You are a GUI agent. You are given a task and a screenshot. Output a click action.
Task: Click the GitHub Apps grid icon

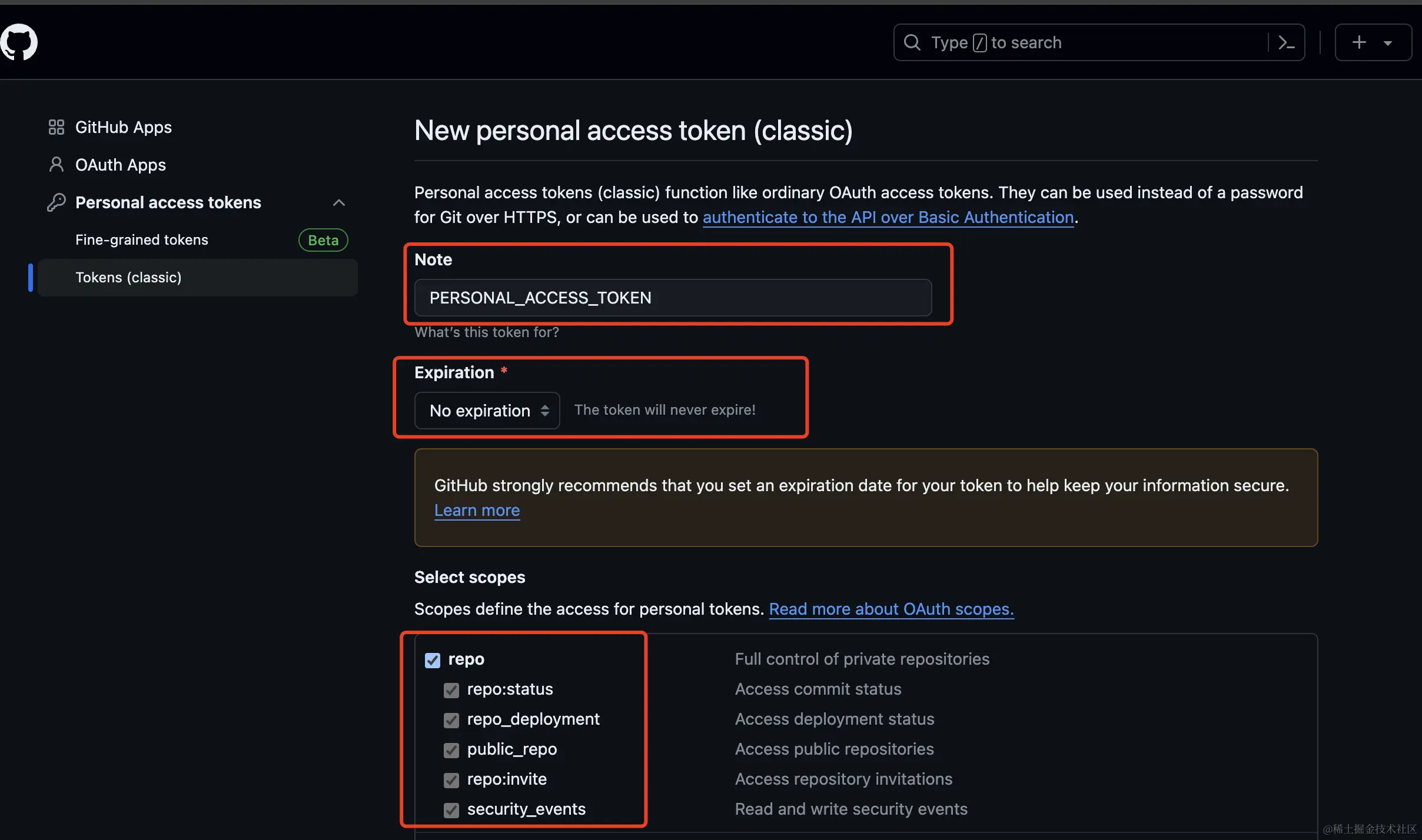(56, 127)
